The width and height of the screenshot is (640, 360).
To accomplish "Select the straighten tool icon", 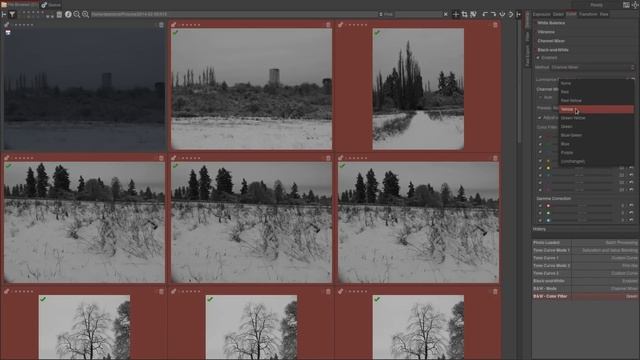I will coord(473,14).
